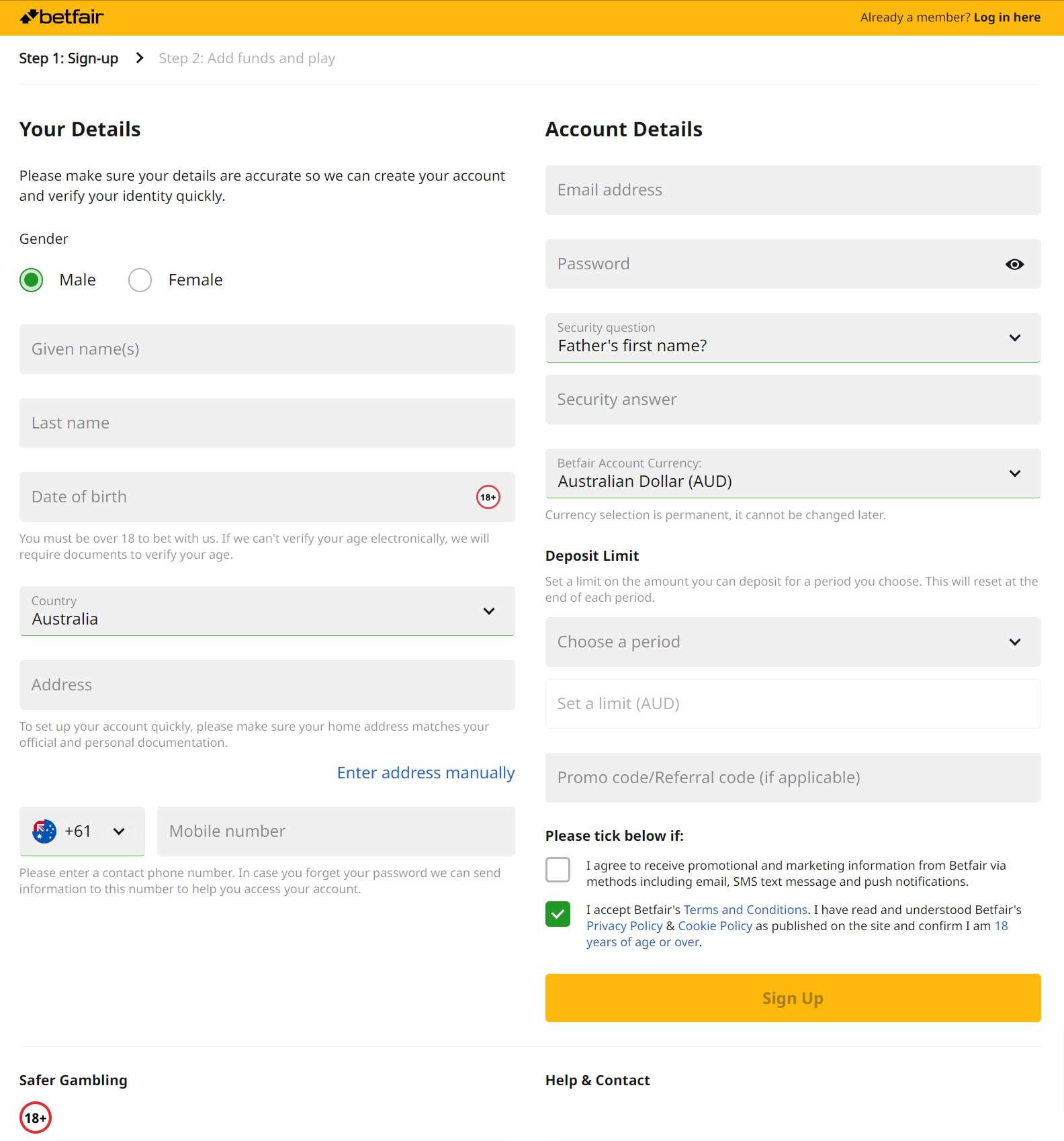Click the yellow Sign Up button
Image resolution: width=1064 pixels, height=1141 pixels.
point(793,998)
